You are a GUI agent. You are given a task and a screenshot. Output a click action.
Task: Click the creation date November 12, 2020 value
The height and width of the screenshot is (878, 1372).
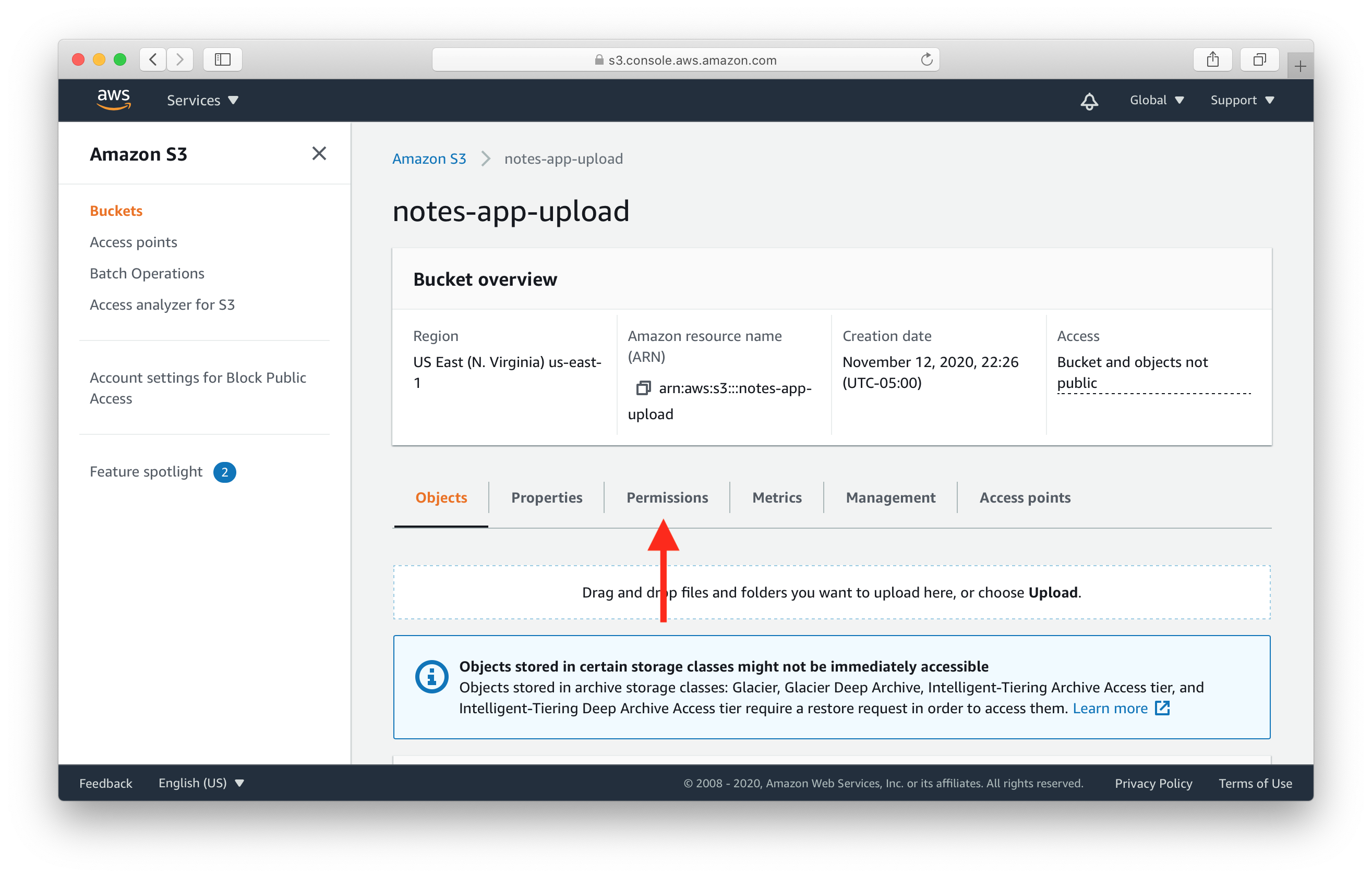tap(930, 372)
